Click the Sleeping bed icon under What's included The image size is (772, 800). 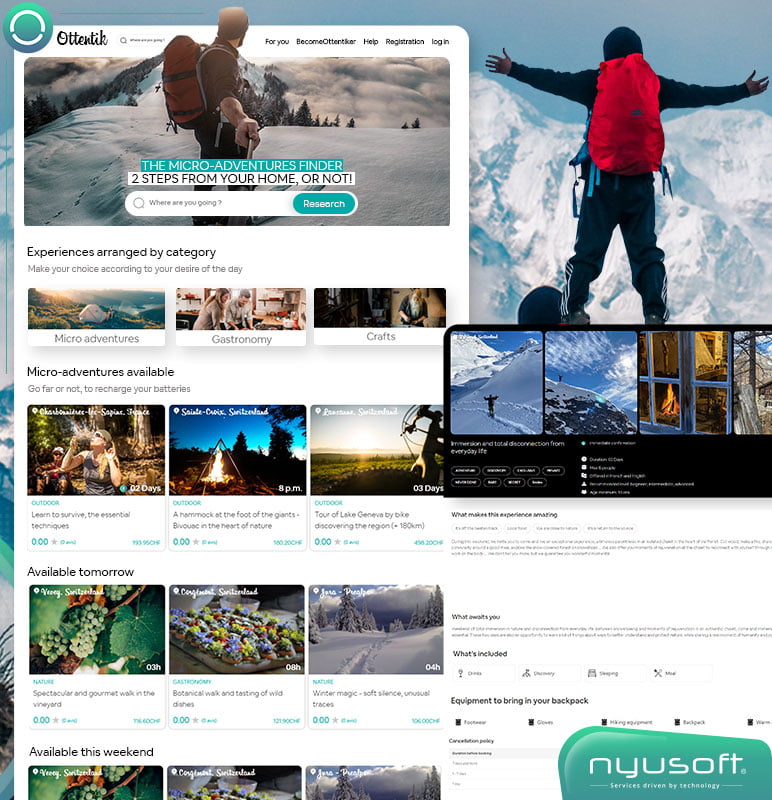(592, 673)
